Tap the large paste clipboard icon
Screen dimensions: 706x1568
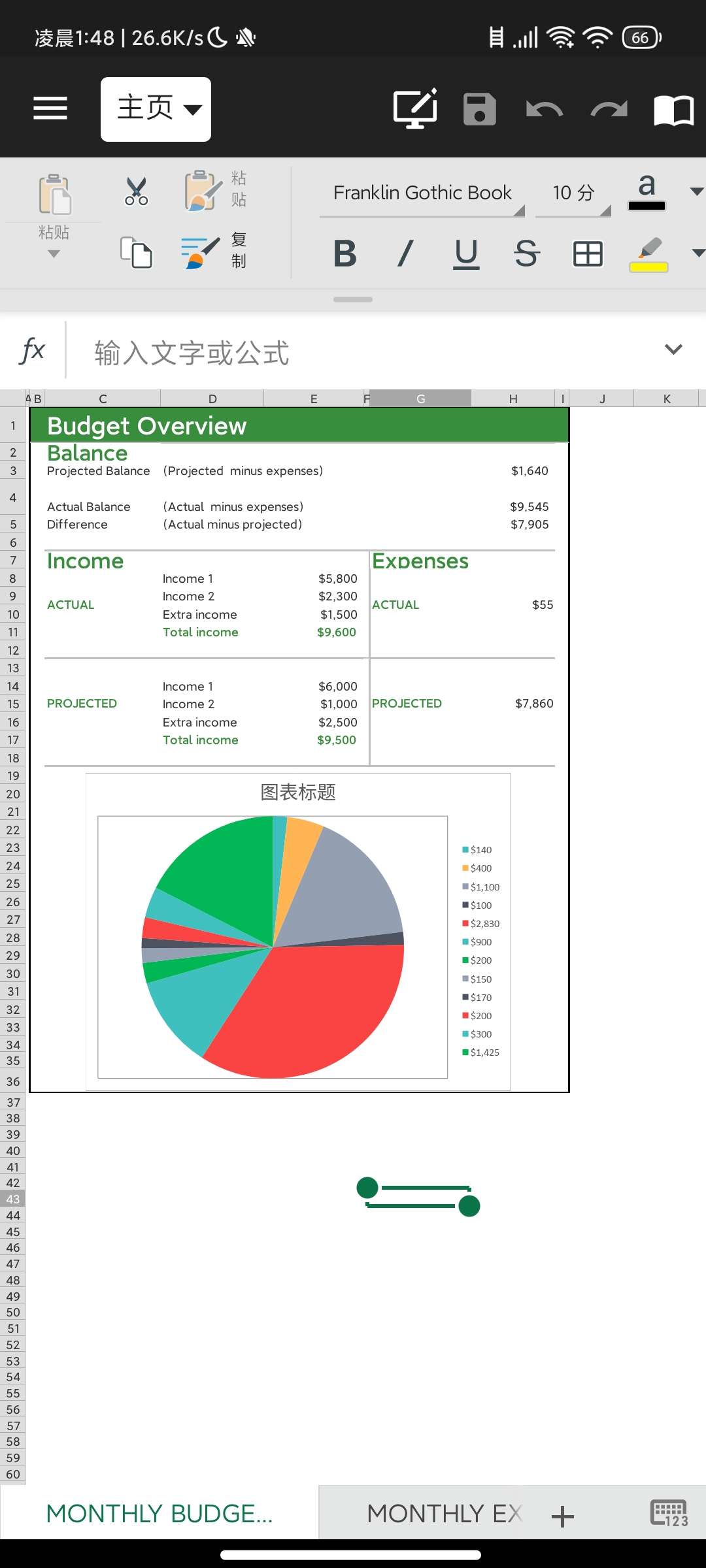point(55,195)
